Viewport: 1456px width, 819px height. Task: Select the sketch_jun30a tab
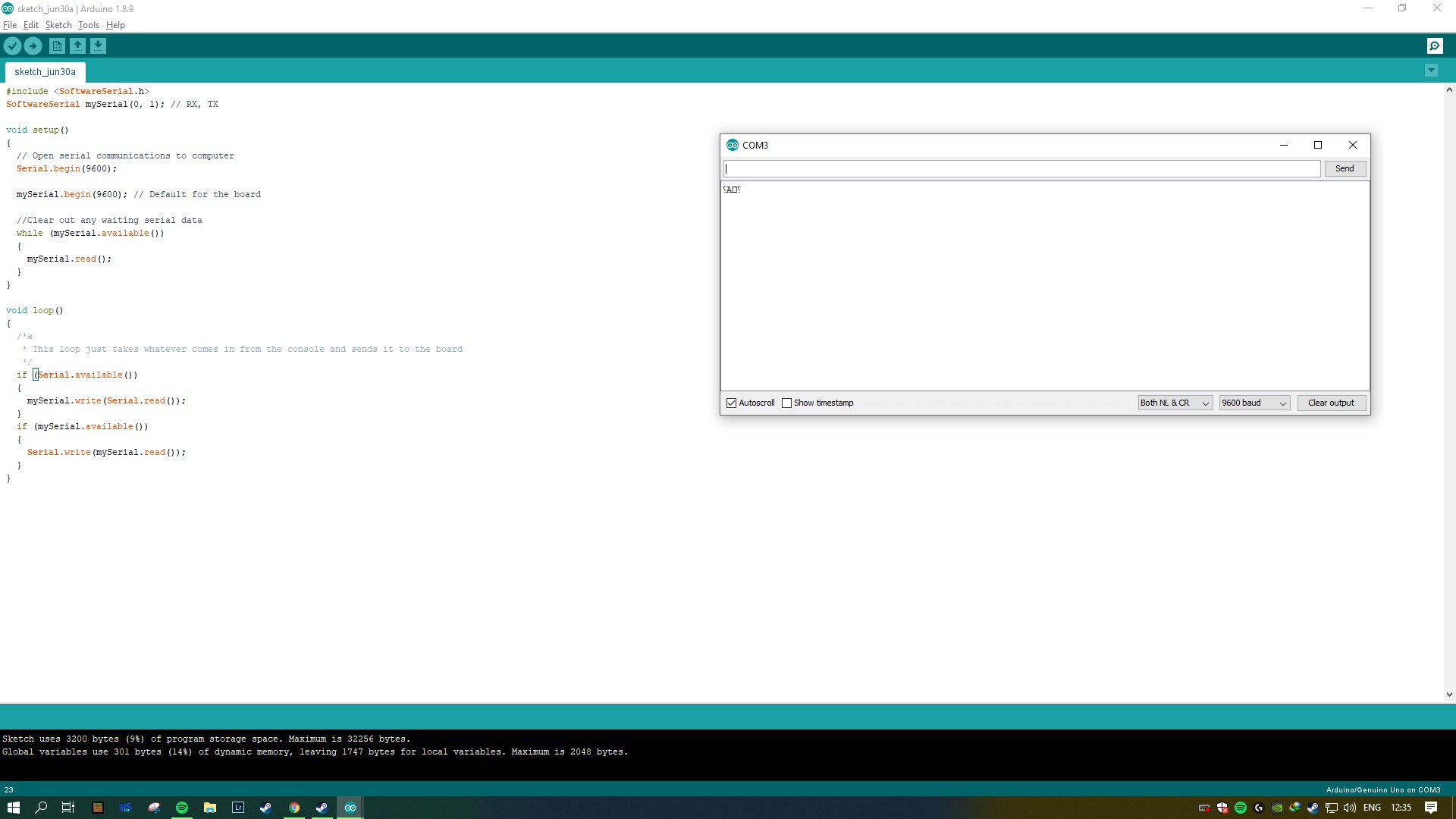(45, 72)
